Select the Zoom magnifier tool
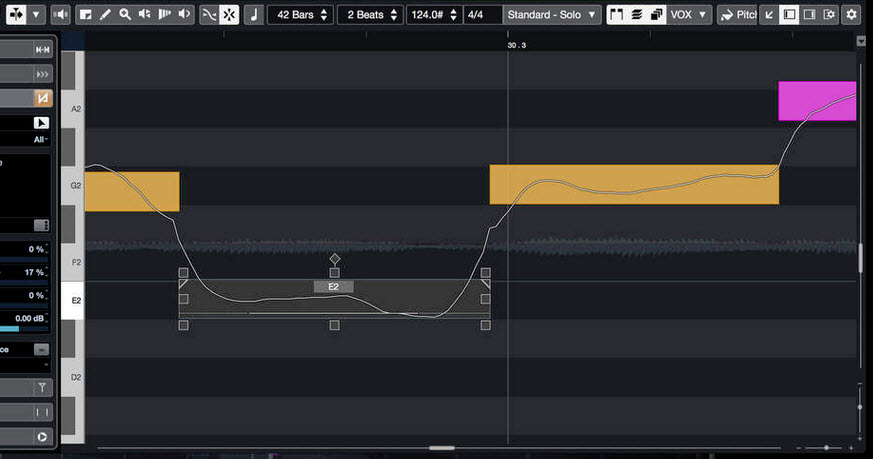Image resolution: width=873 pixels, height=459 pixels. [124, 15]
